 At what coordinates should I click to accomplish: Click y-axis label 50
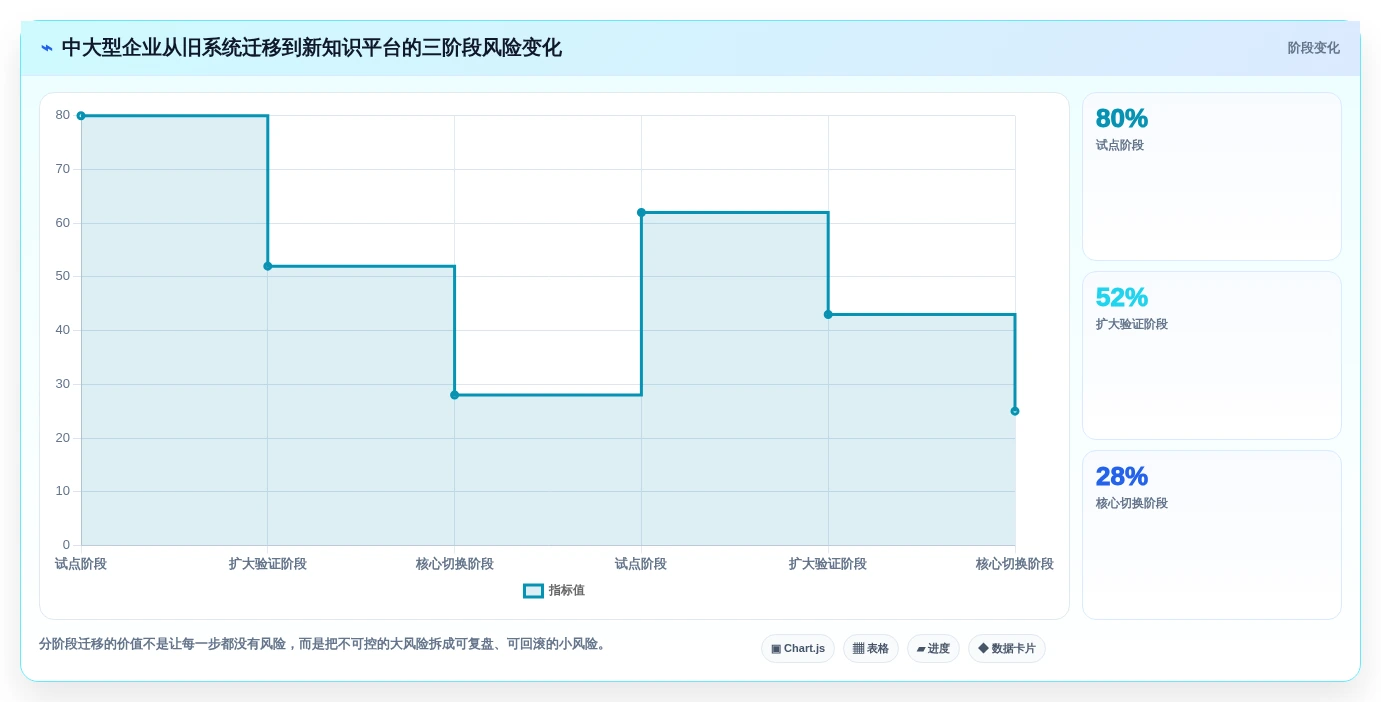(63, 276)
